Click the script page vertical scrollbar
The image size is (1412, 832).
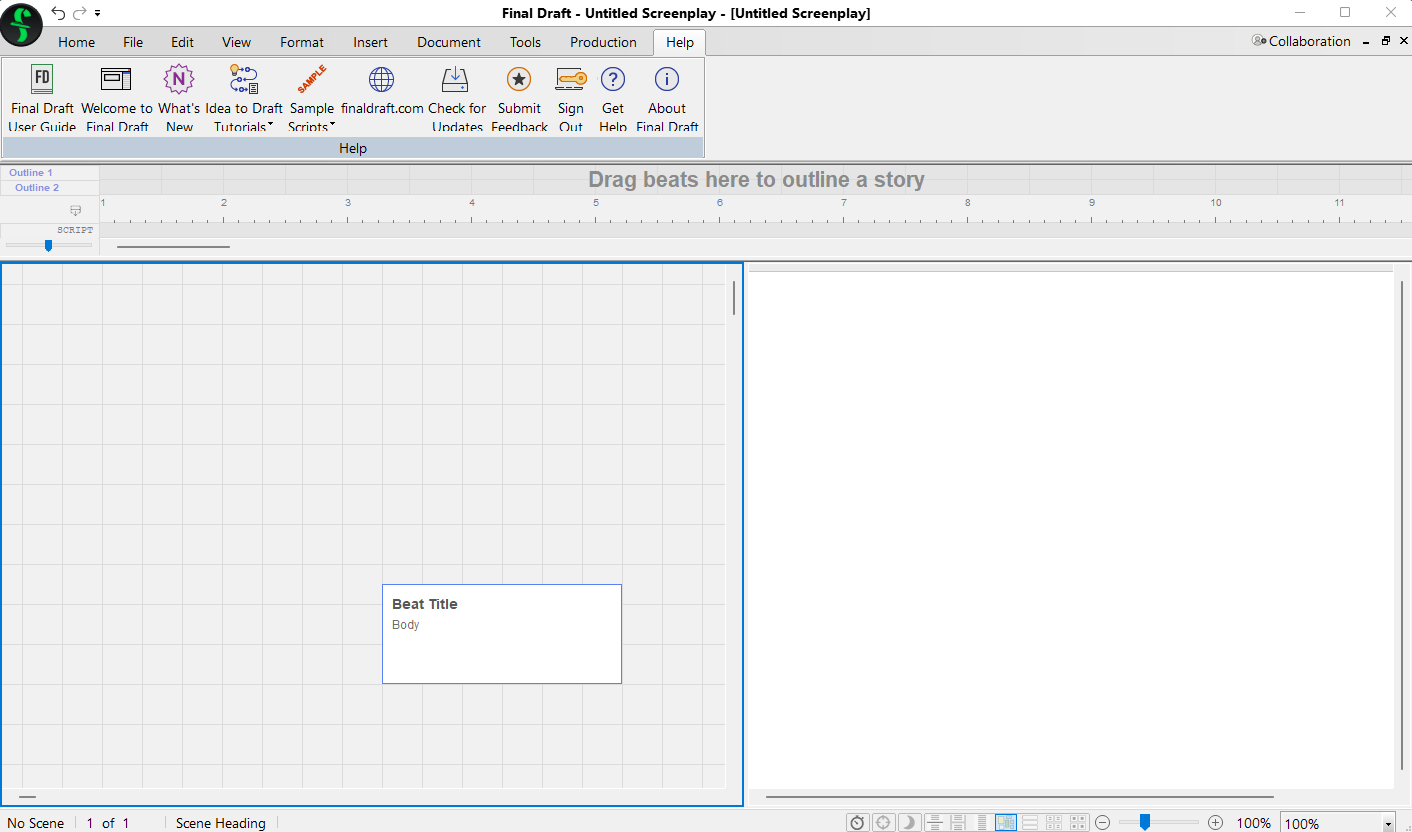pos(1402,525)
